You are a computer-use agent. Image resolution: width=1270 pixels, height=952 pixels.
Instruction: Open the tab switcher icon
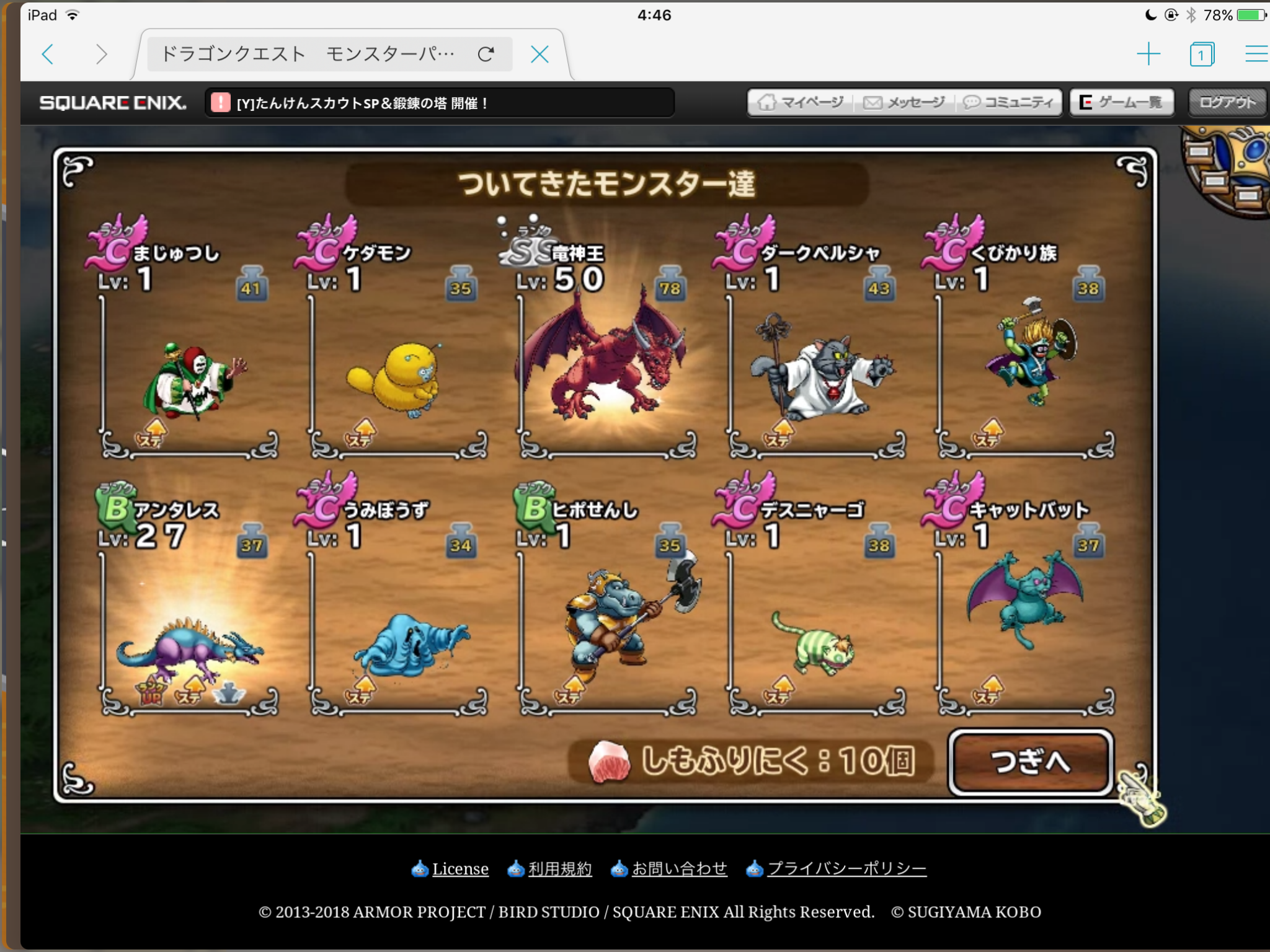pyautogui.click(x=1201, y=55)
